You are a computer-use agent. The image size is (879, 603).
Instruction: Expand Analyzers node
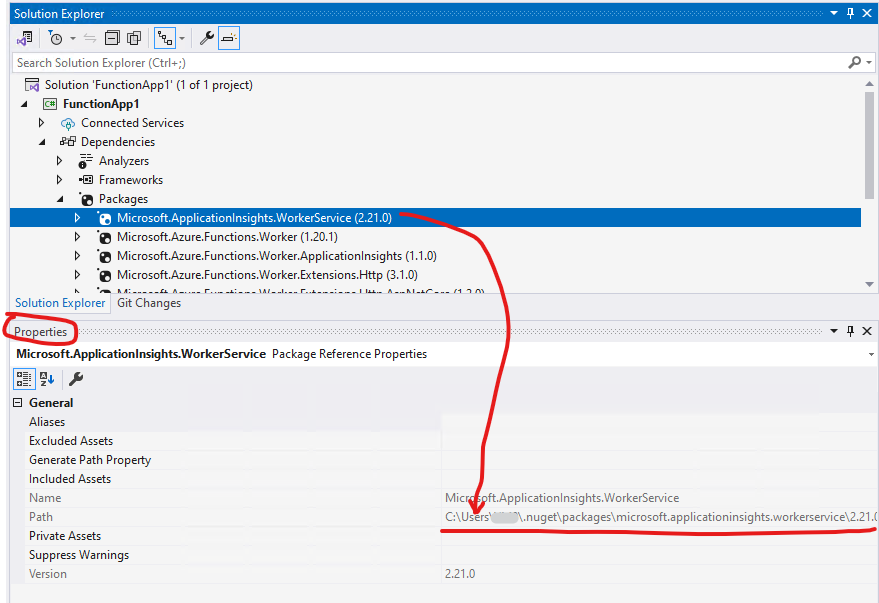(x=59, y=161)
